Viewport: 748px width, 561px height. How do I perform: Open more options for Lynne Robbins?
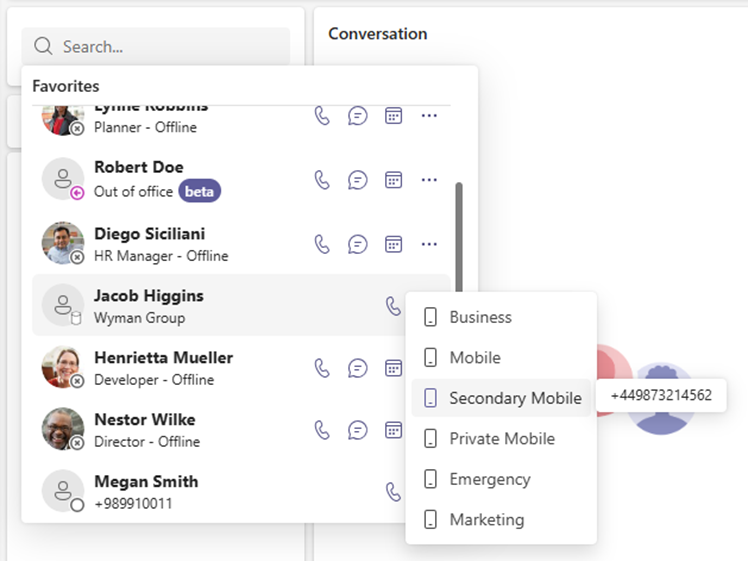[429, 115]
